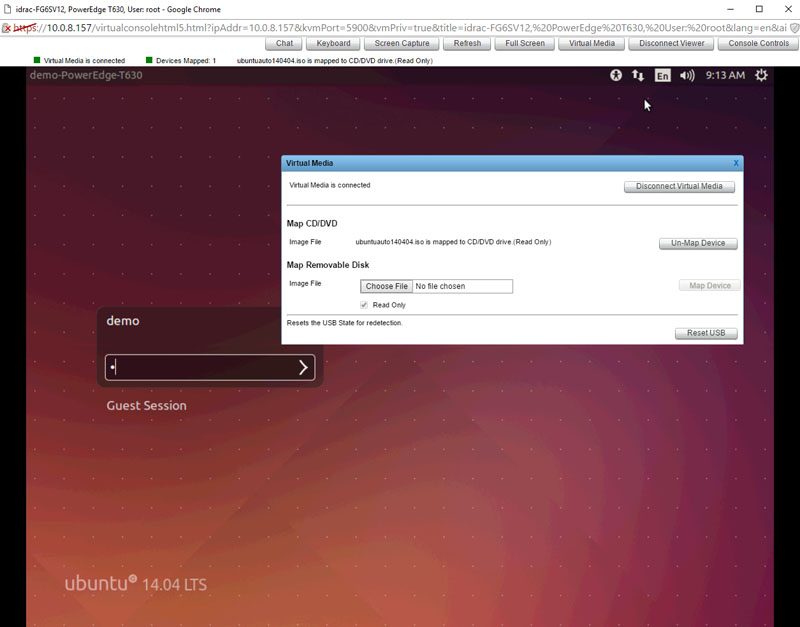Click the Map Removable Disk heading

click(x=328, y=265)
